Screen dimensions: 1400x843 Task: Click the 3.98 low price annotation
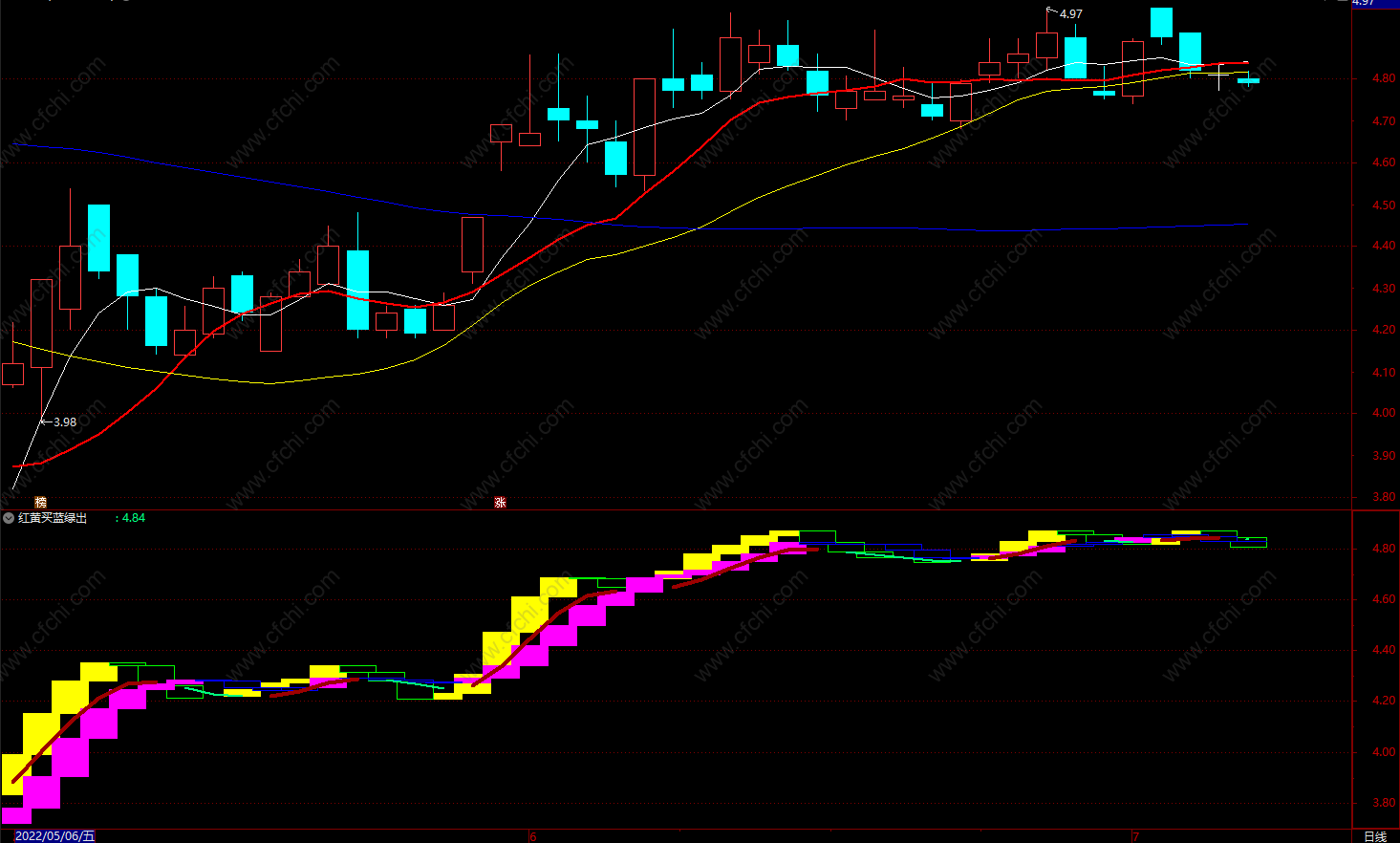pos(65,421)
